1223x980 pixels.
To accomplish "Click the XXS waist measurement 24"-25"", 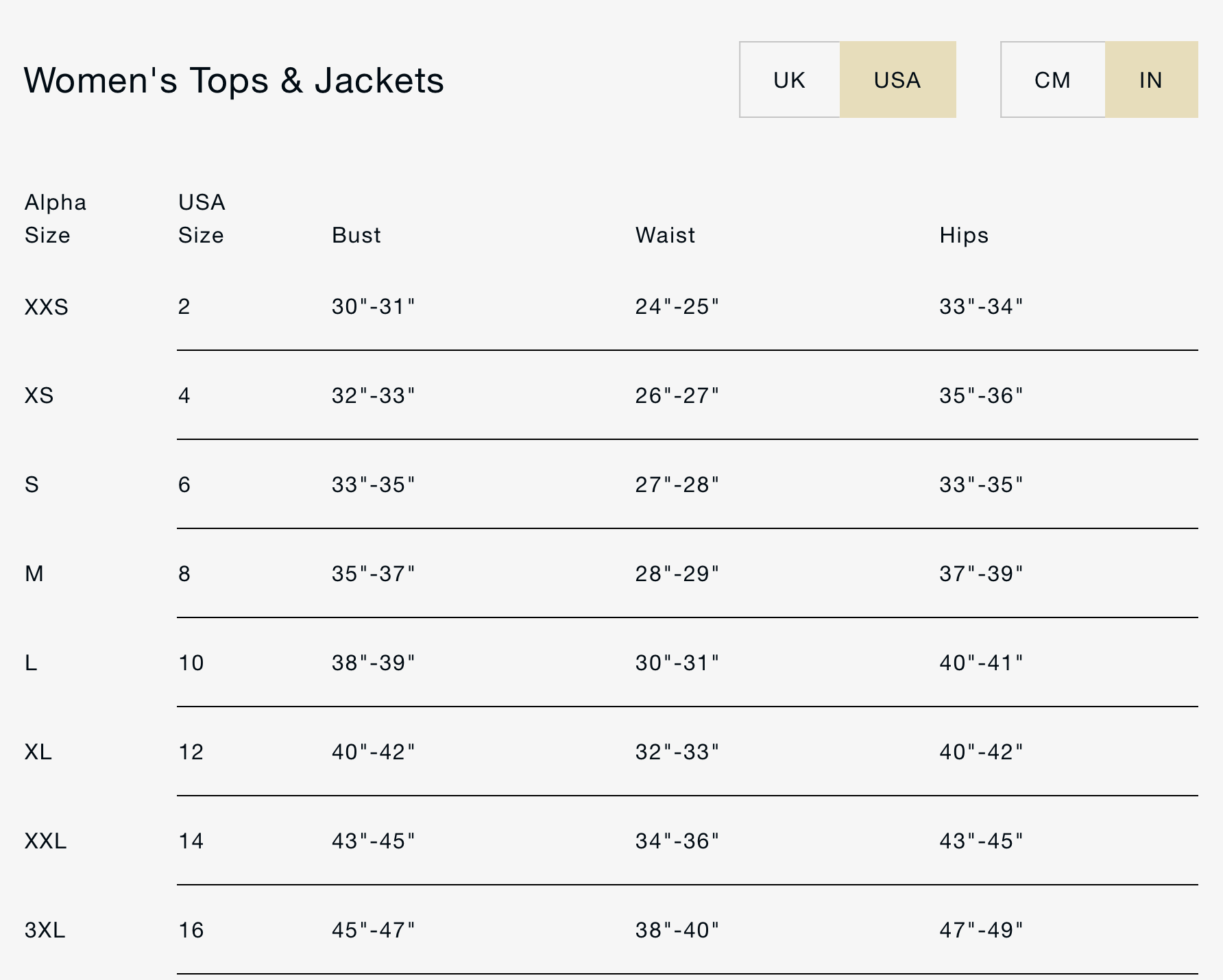I will click(677, 306).
